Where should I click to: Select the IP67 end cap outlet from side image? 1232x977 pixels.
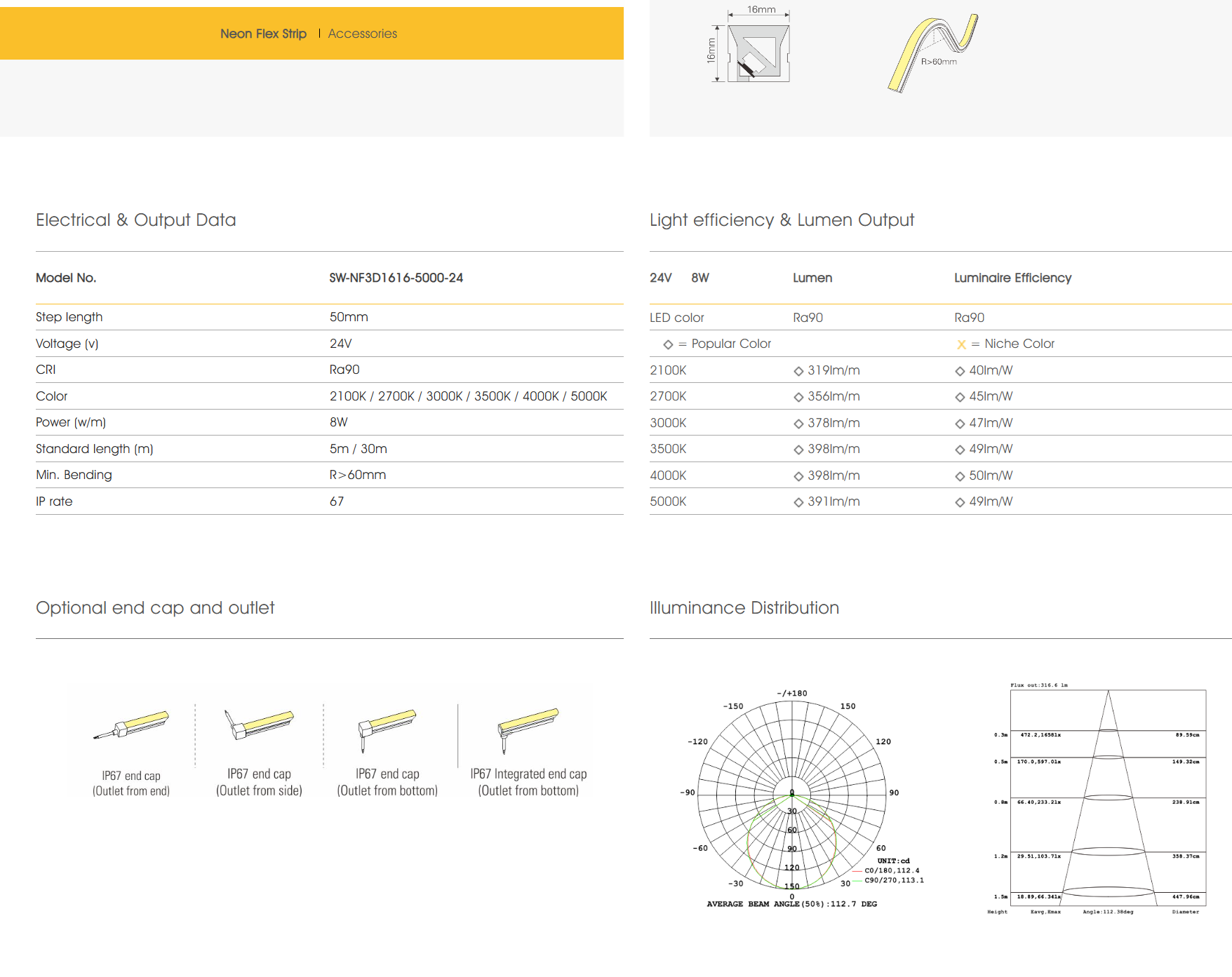pos(259,725)
